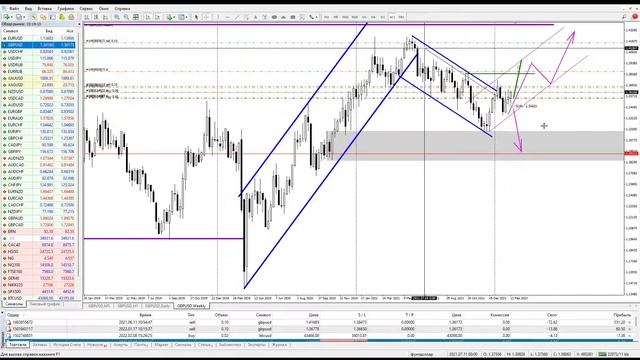640x360 pixels.
Task: Select the equidistant channel tool
Action: coord(247,17)
